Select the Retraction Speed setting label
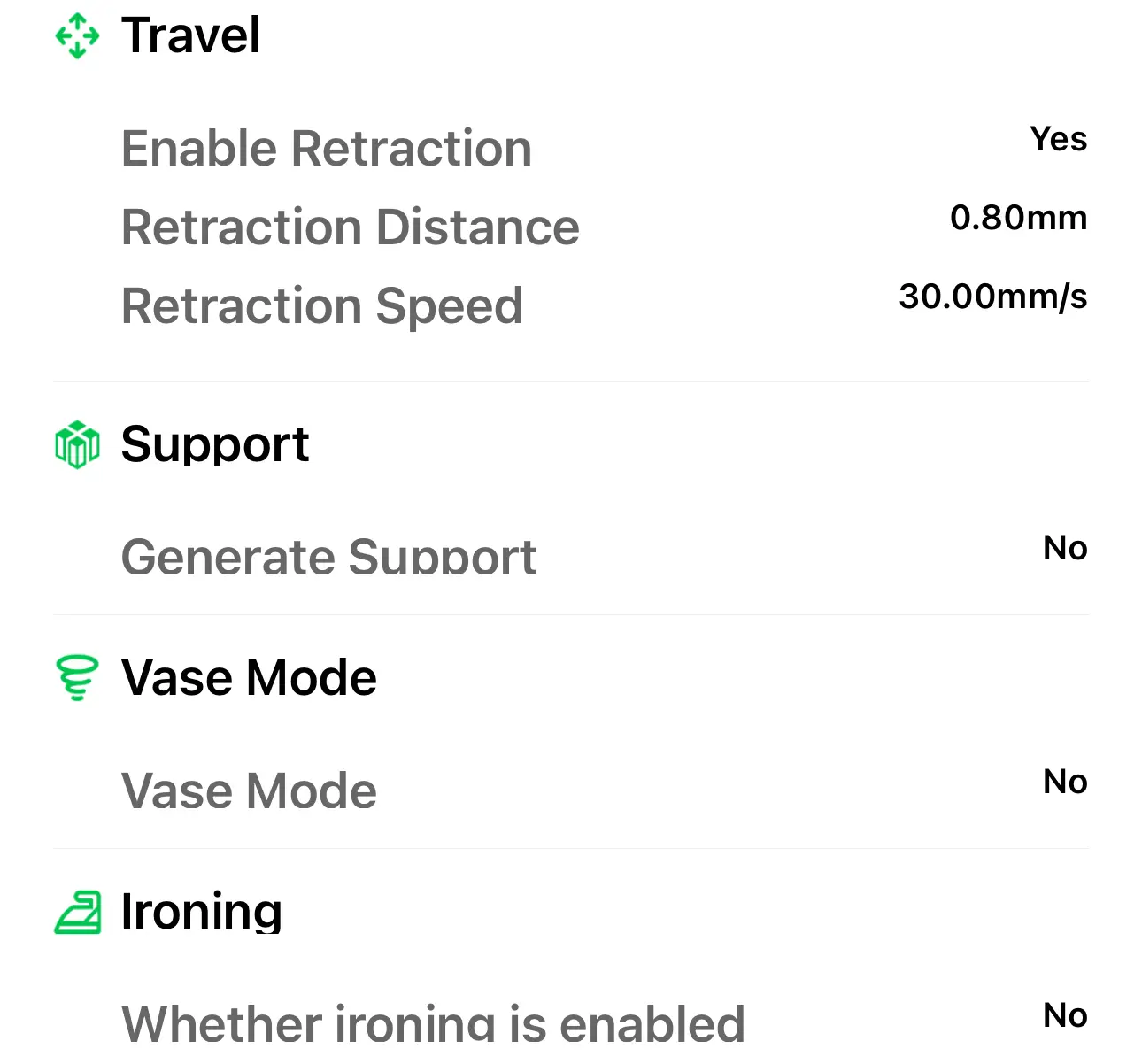 click(322, 306)
